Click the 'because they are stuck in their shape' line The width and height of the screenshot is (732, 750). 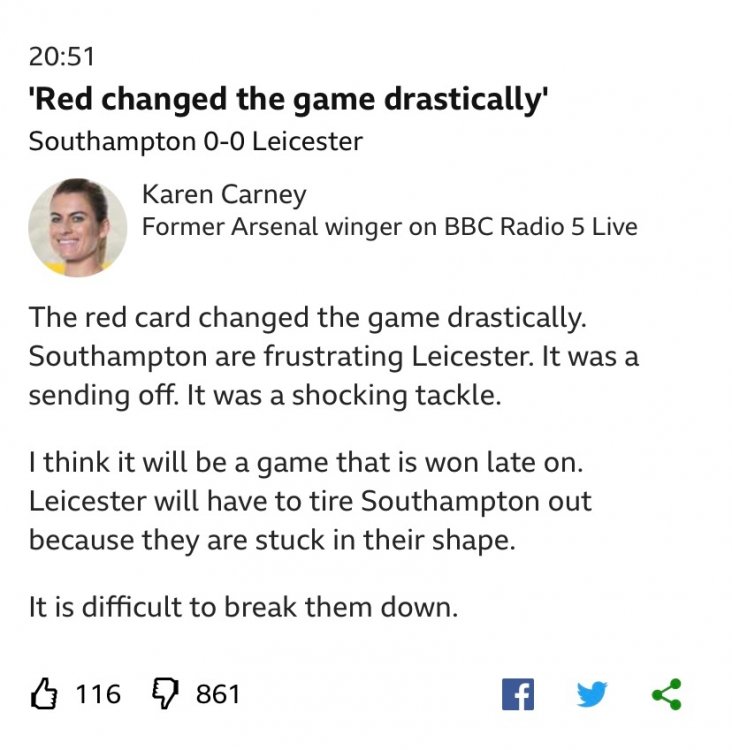[x=273, y=540]
